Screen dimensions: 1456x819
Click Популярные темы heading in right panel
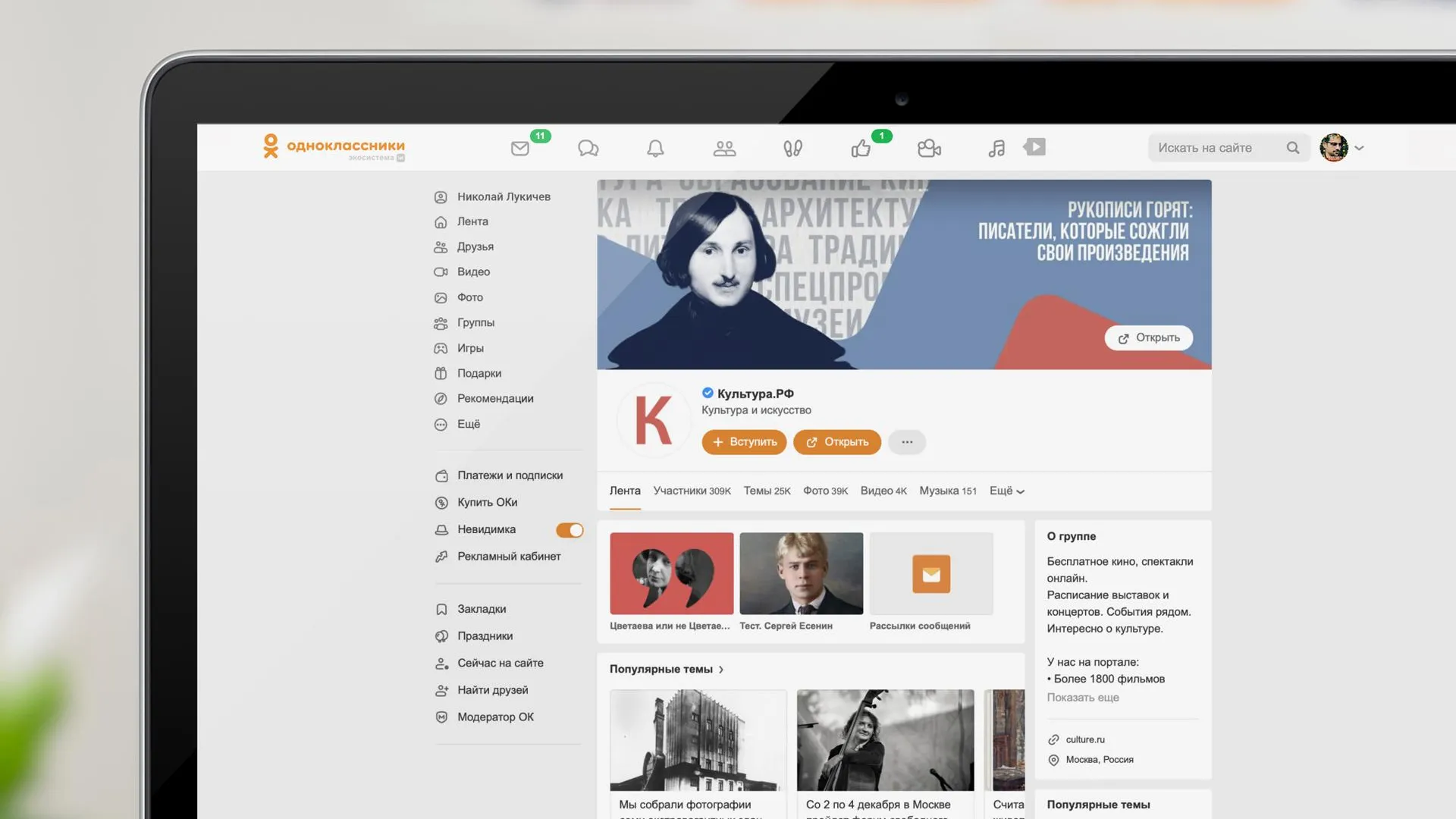[x=1098, y=805]
